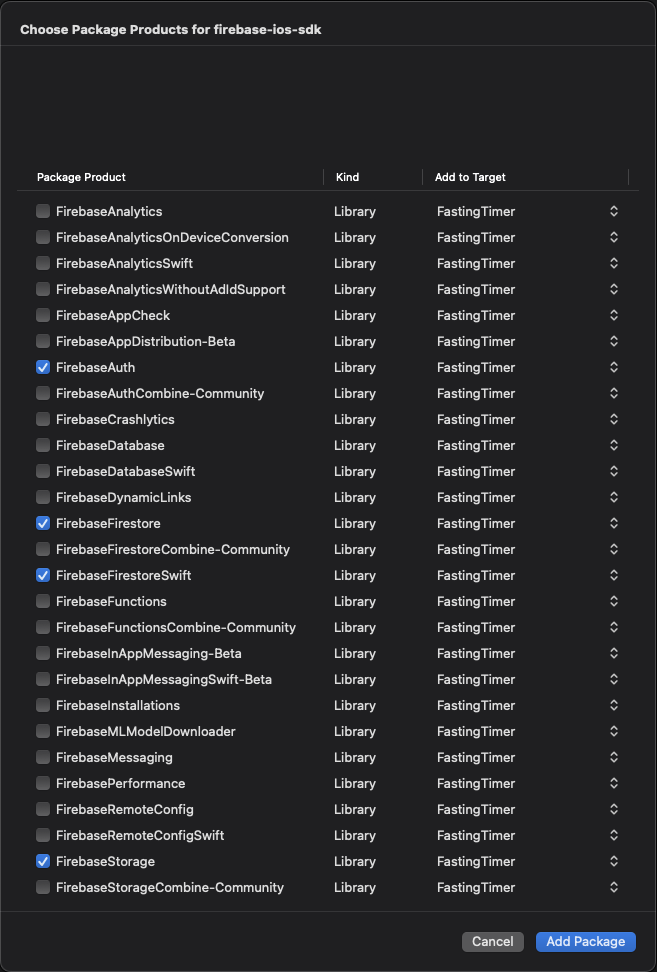Select the FirebaseAnalyticsWithoutAdIdSupport product name
Screen dimensions: 657x972
(x=170, y=289)
